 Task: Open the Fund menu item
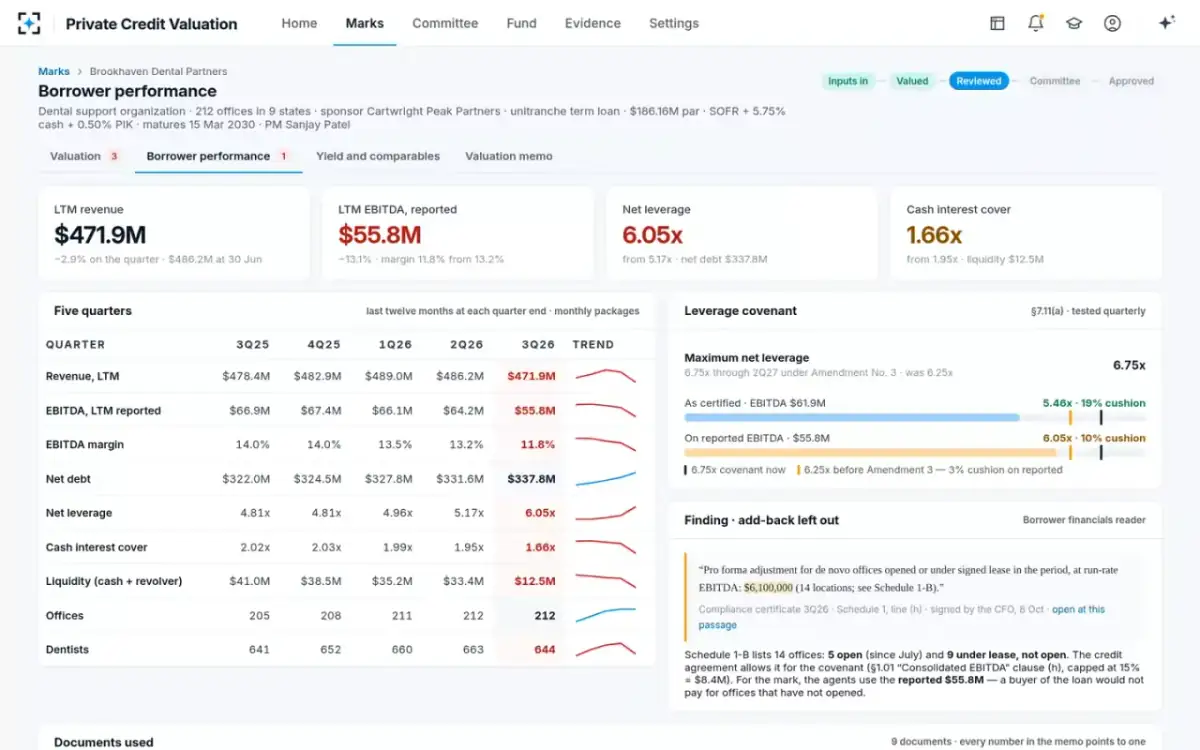pyautogui.click(x=521, y=23)
